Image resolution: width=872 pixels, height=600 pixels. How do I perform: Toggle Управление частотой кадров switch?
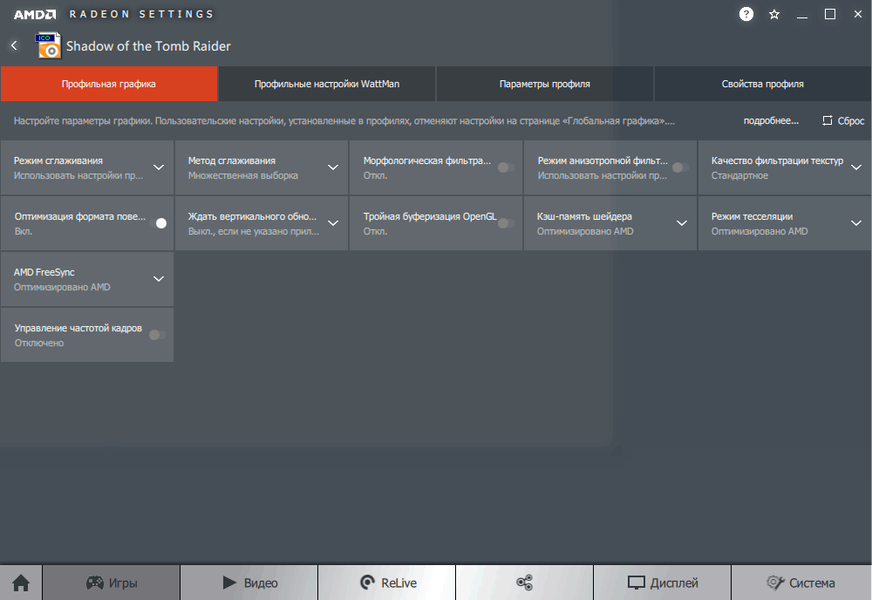157,335
